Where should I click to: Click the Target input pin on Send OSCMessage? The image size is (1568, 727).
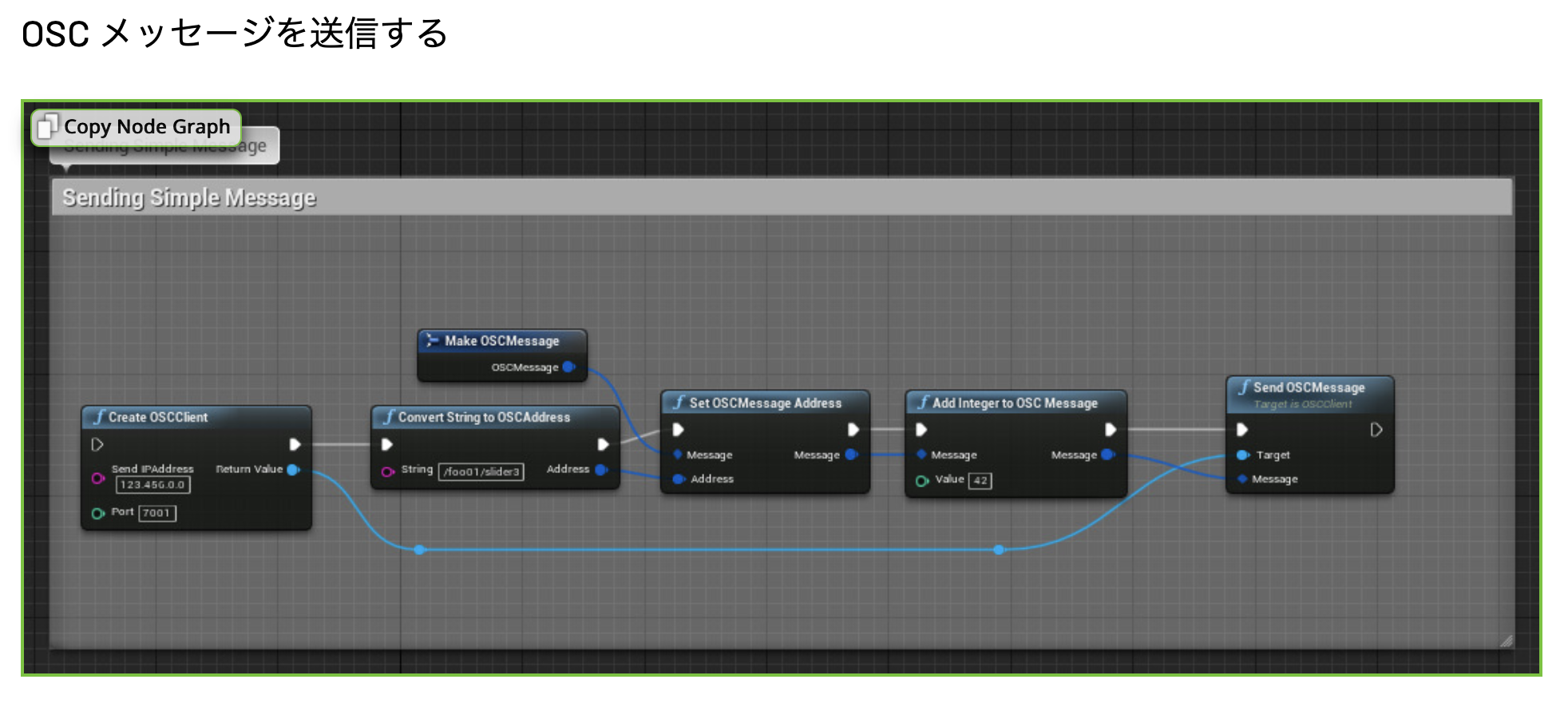[x=1243, y=455]
